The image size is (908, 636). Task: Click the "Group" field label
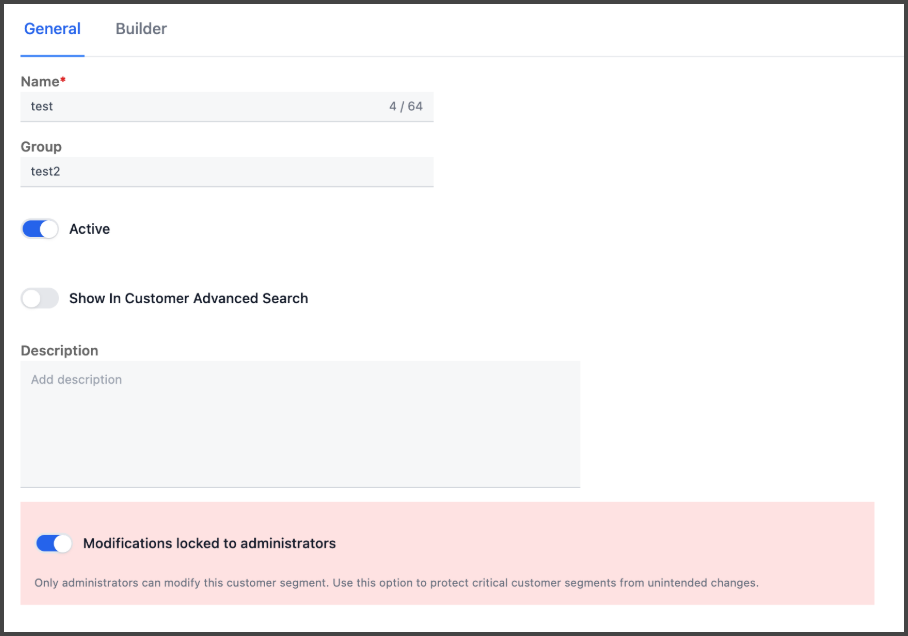tap(41, 147)
